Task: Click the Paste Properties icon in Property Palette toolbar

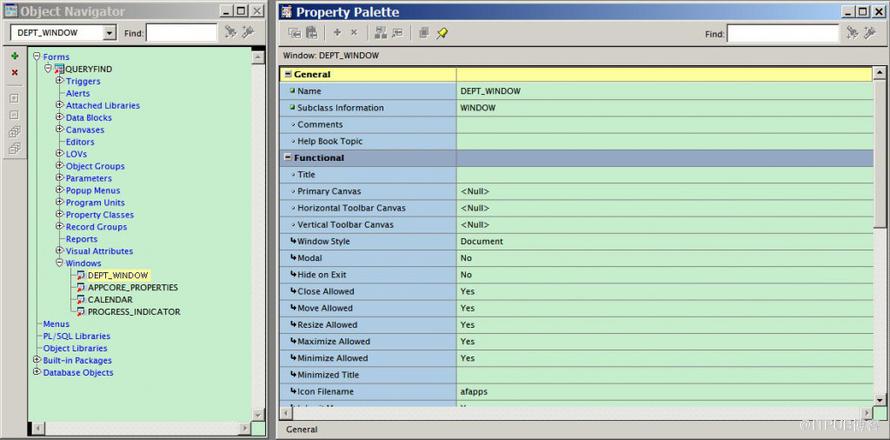Action: 311,33
